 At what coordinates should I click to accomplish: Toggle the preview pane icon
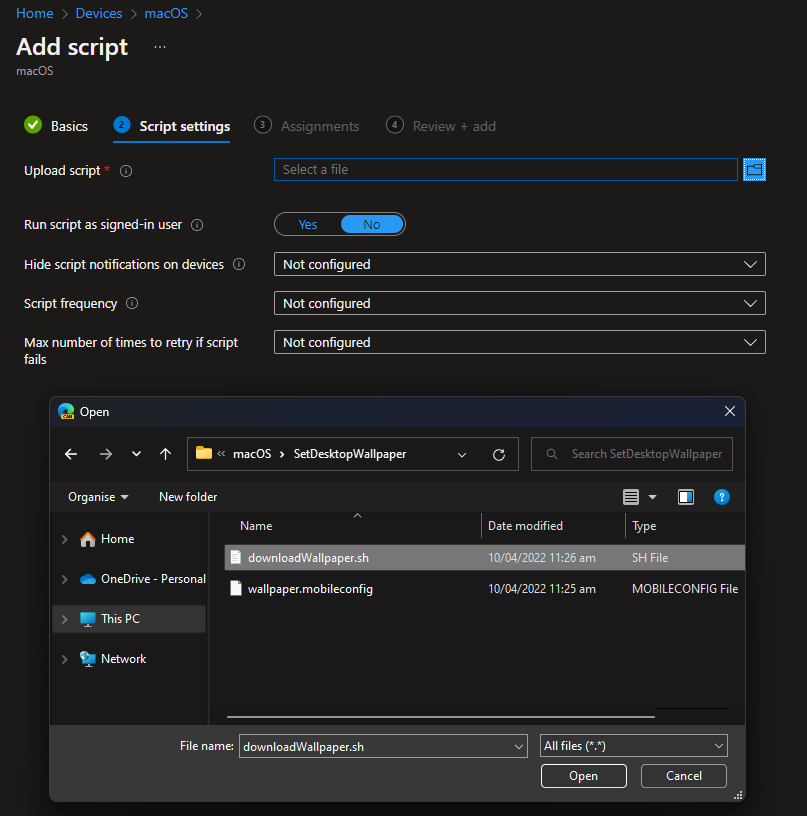coord(686,497)
